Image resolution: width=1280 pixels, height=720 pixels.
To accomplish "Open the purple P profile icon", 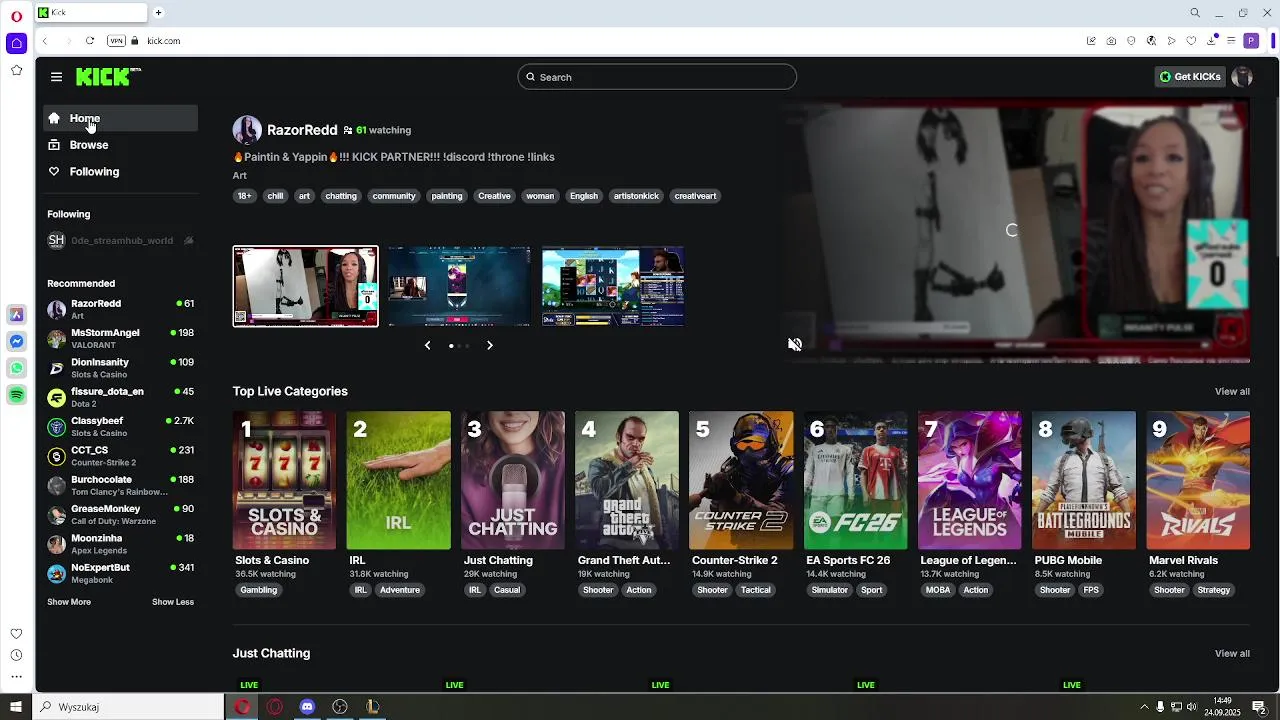I will (1251, 41).
